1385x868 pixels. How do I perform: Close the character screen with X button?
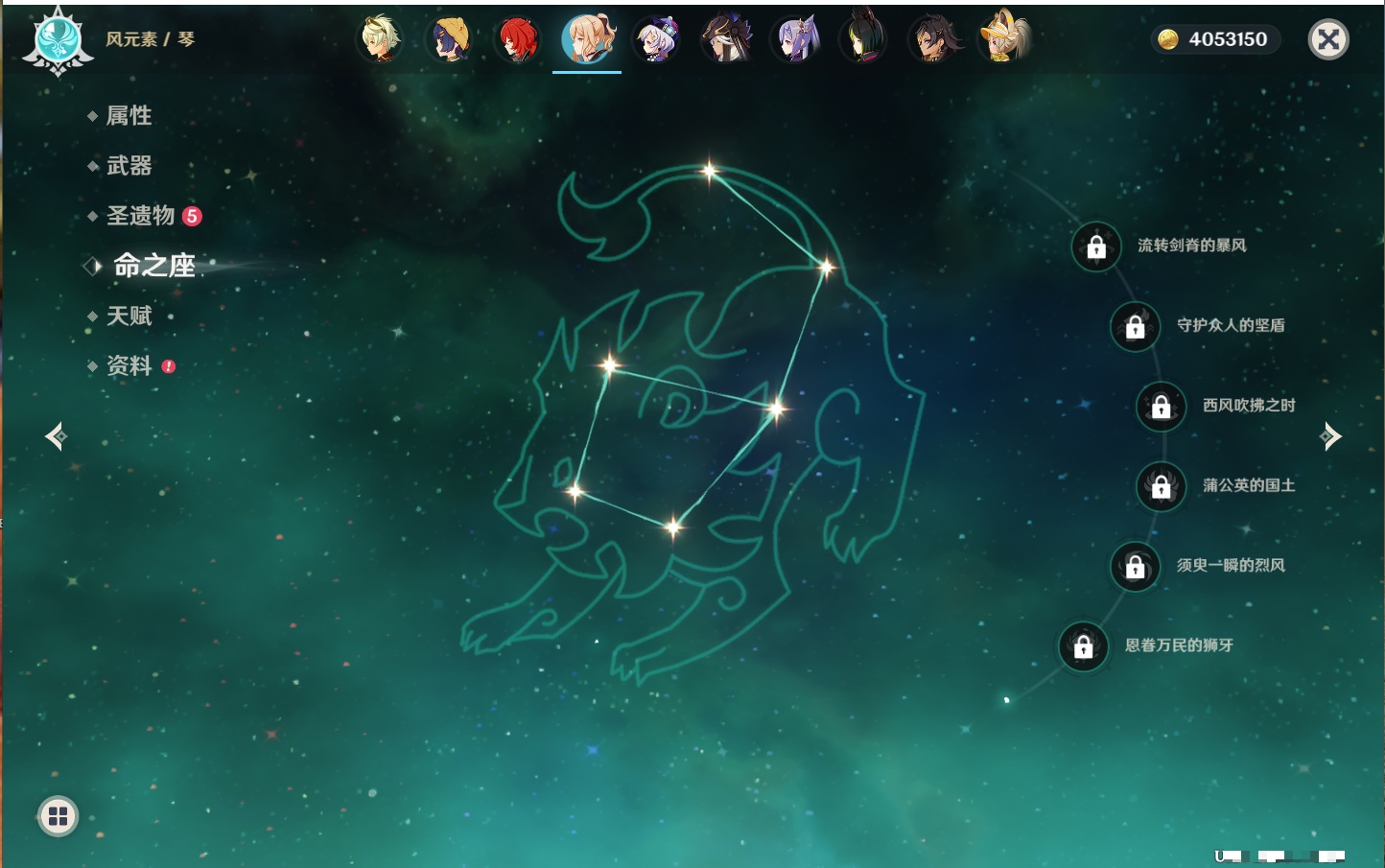pyautogui.click(x=1329, y=39)
